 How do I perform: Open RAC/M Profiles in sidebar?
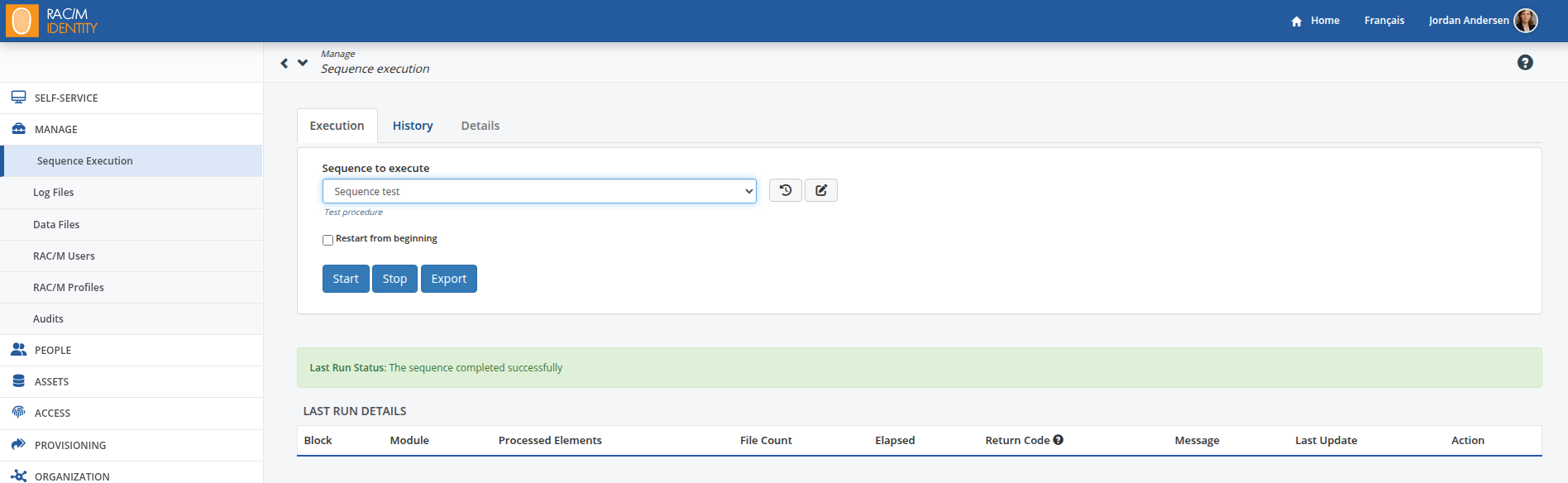(131, 287)
